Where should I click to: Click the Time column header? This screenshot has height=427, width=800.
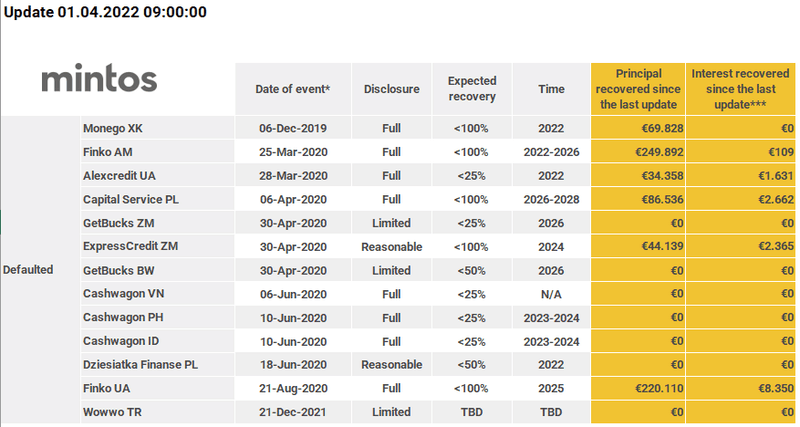click(551, 89)
